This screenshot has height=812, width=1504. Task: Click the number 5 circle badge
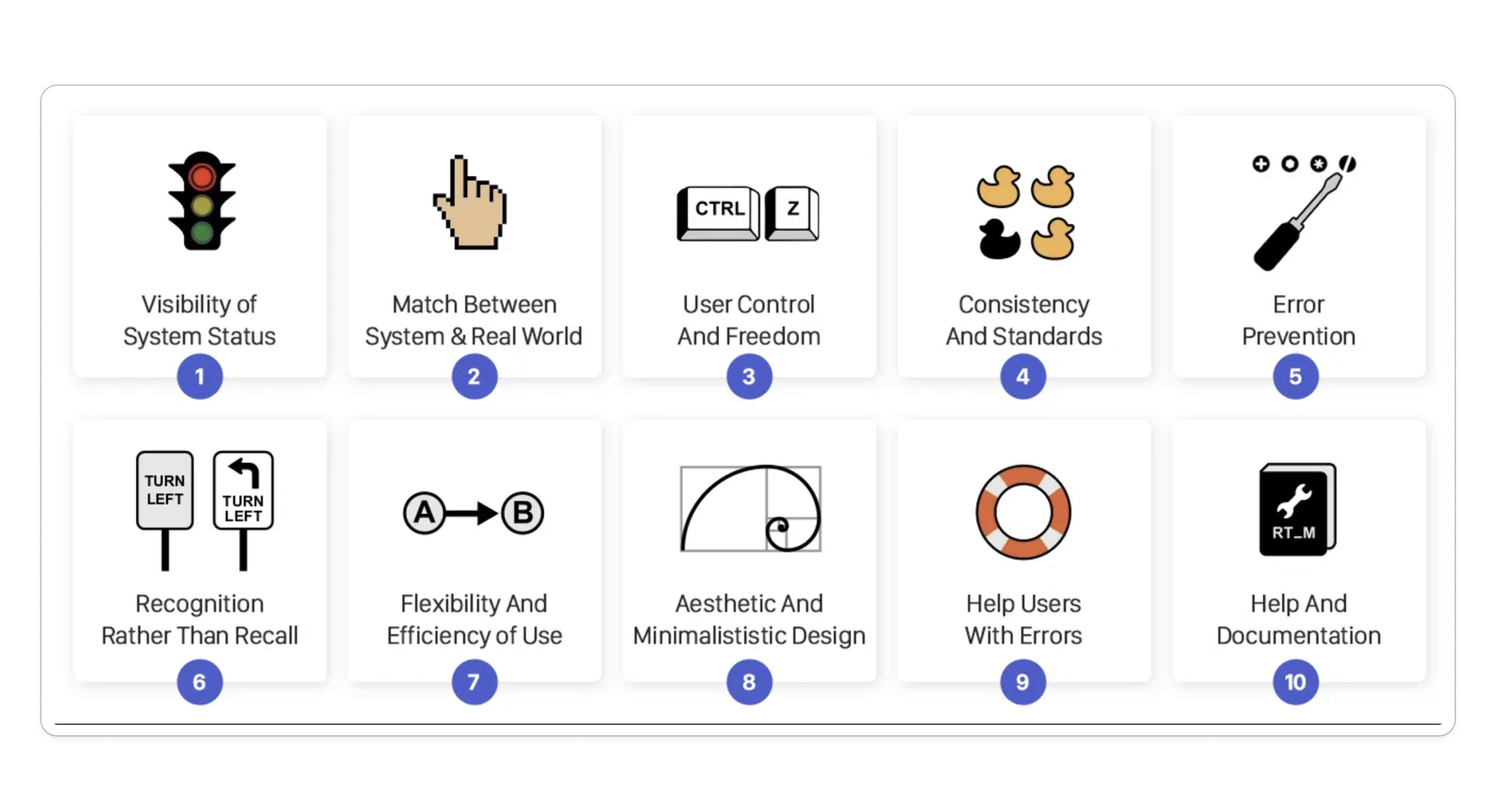(1296, 376)
